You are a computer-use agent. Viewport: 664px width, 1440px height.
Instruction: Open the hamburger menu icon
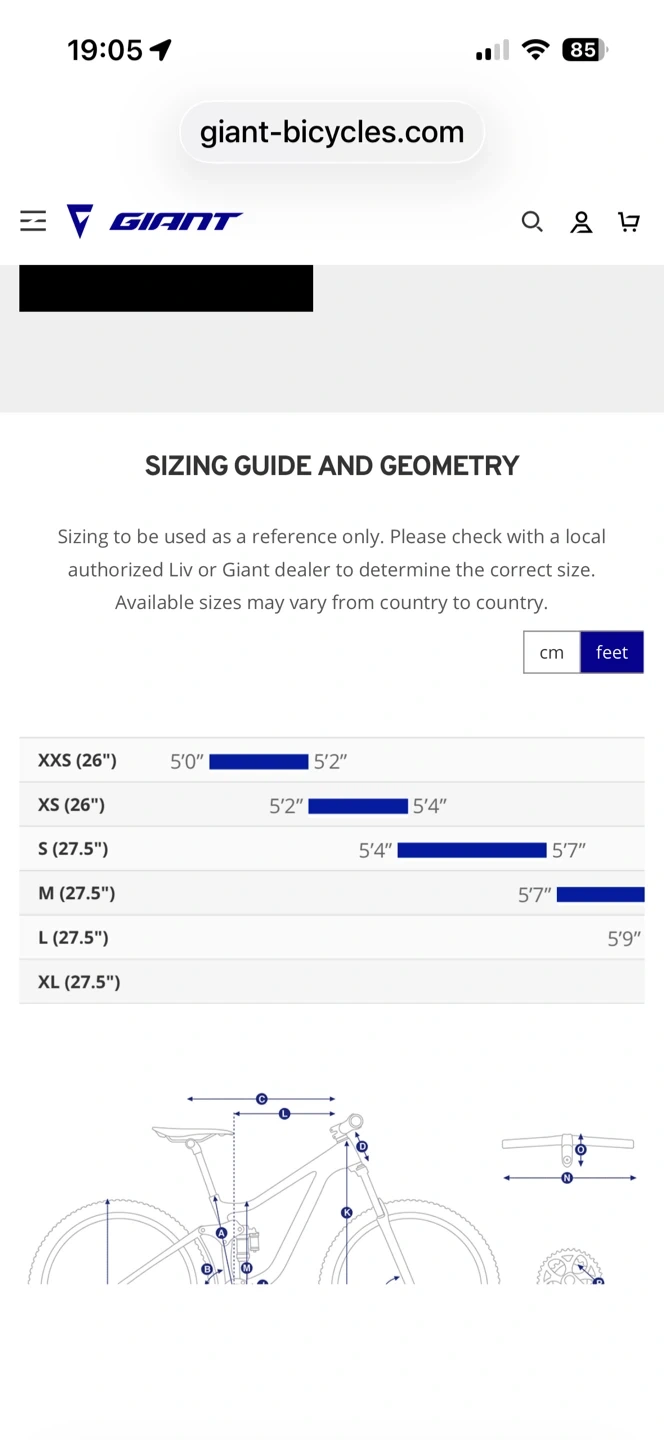33,221
